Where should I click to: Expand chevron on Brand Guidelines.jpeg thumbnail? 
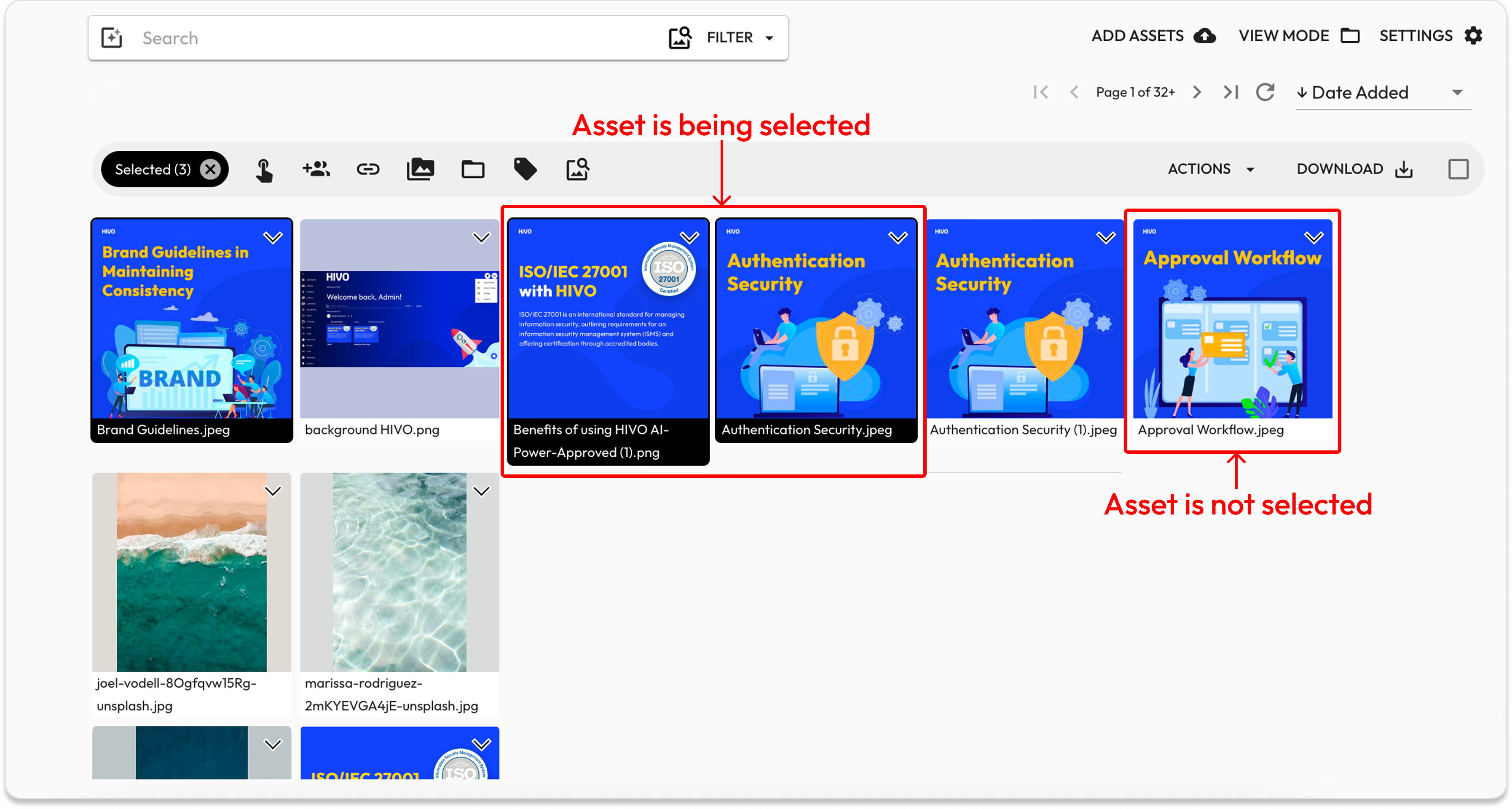[x=273, y=237]
